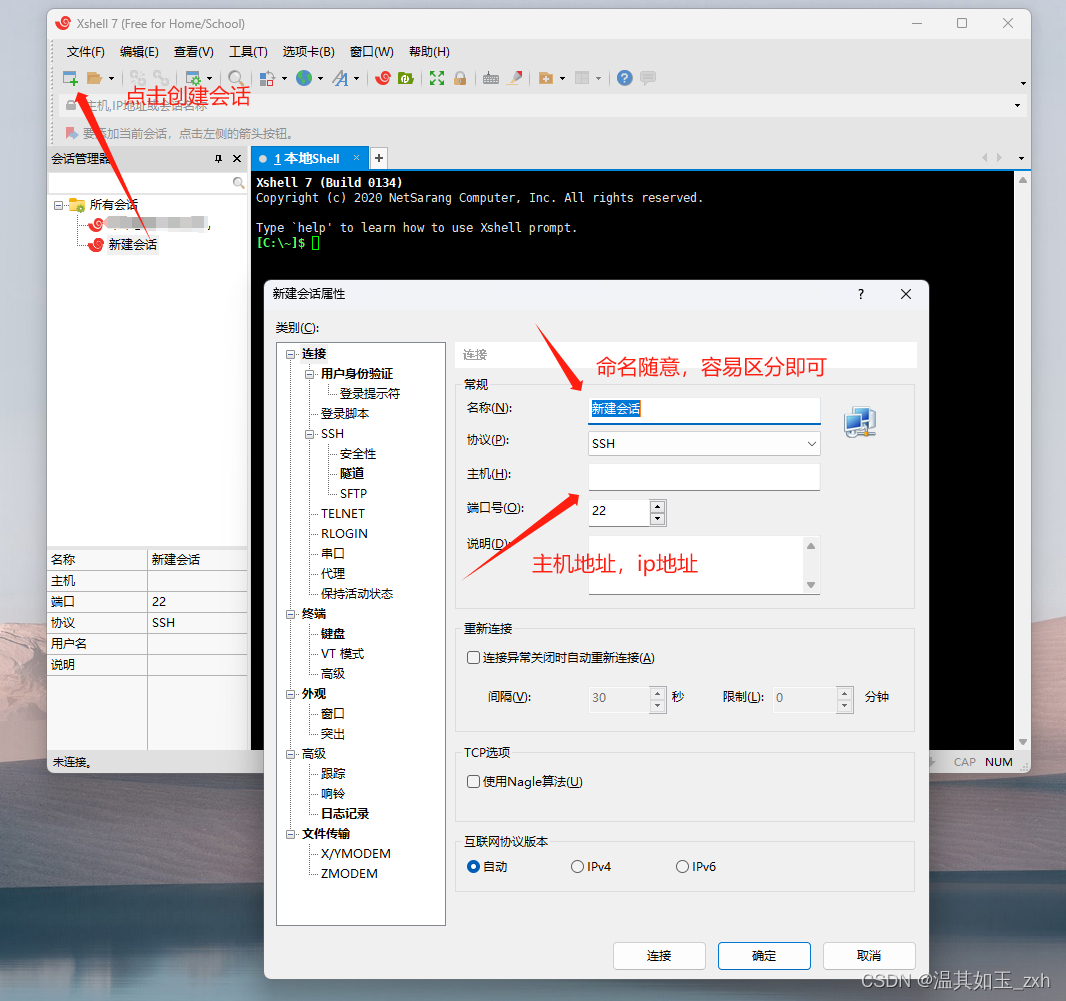Expand the 文件传输 tree node
Screen dimensions: 1066x1001
coord(290,833)
